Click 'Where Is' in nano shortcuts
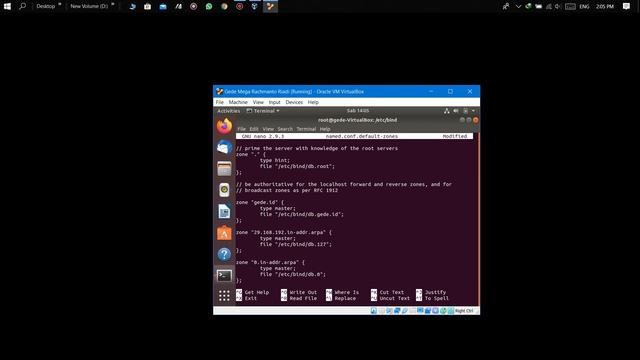640x360 pixels. (347, 292)
